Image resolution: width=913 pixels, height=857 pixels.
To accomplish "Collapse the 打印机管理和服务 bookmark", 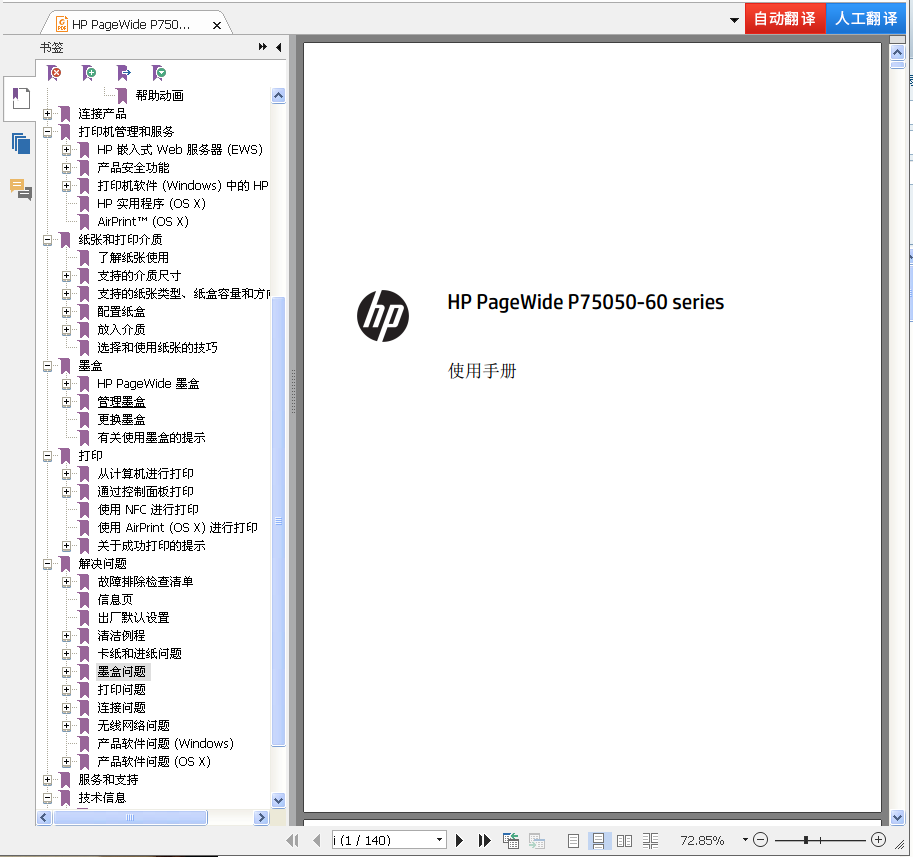I will [x=48, y=132].
